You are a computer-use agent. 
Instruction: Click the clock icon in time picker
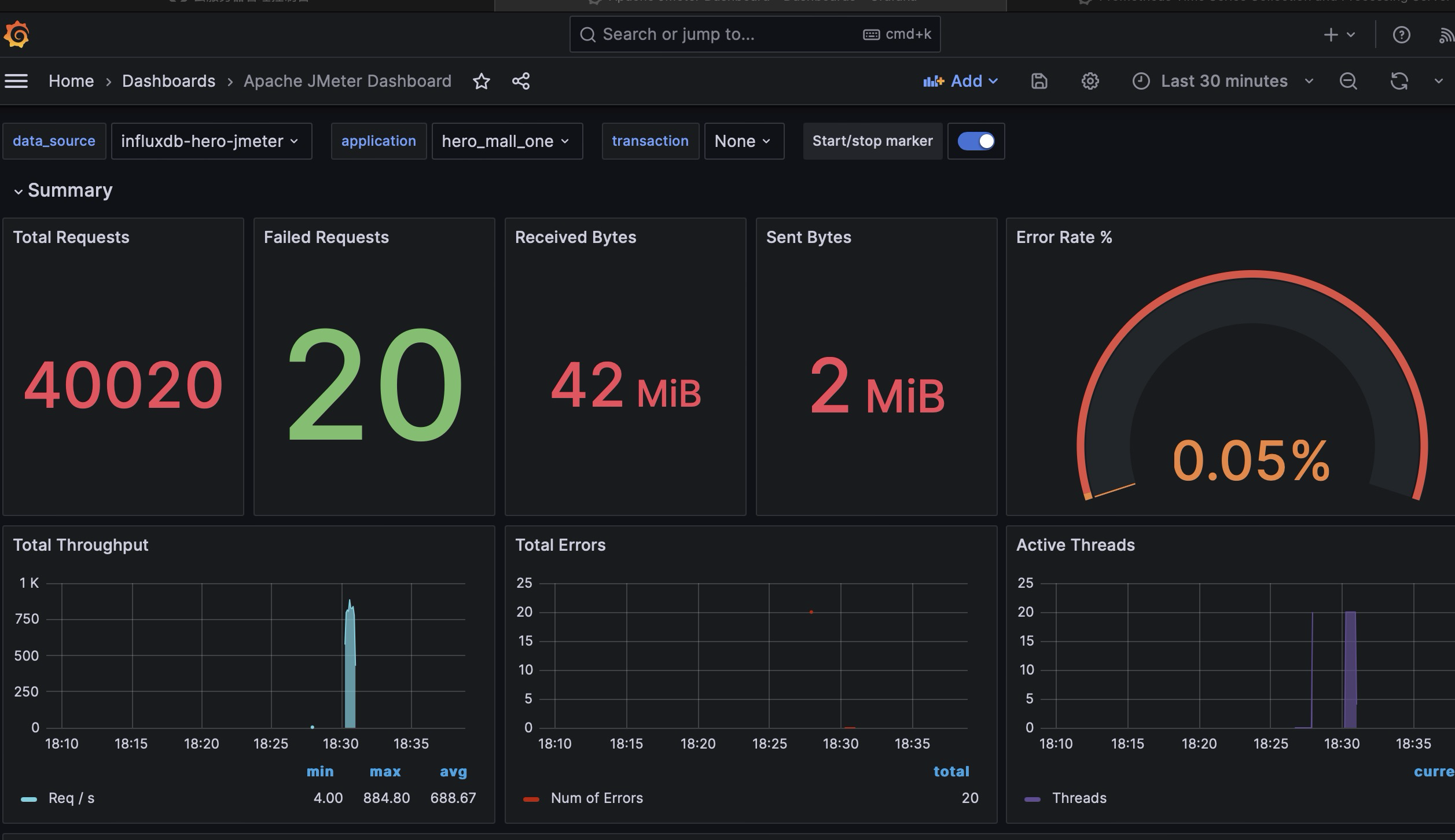pyautogui.click(x=1141, y=81)
